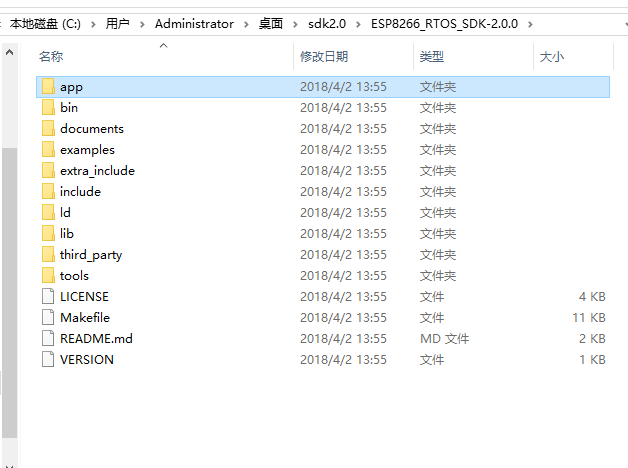628x468 pixels.
Task: Expand chevron after 用户 breadcrumb
Action: [x=142, y=24]
